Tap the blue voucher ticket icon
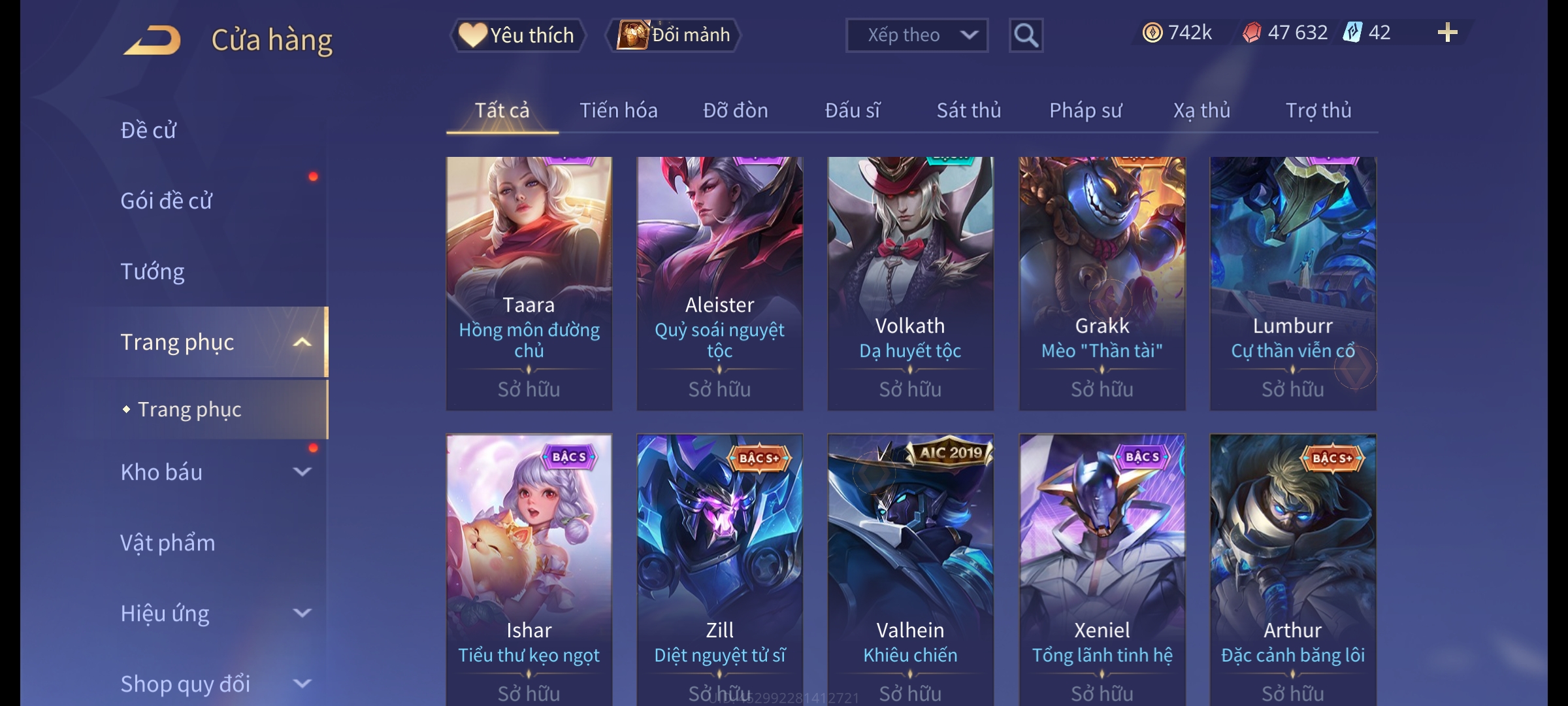 pos(1352,32)
